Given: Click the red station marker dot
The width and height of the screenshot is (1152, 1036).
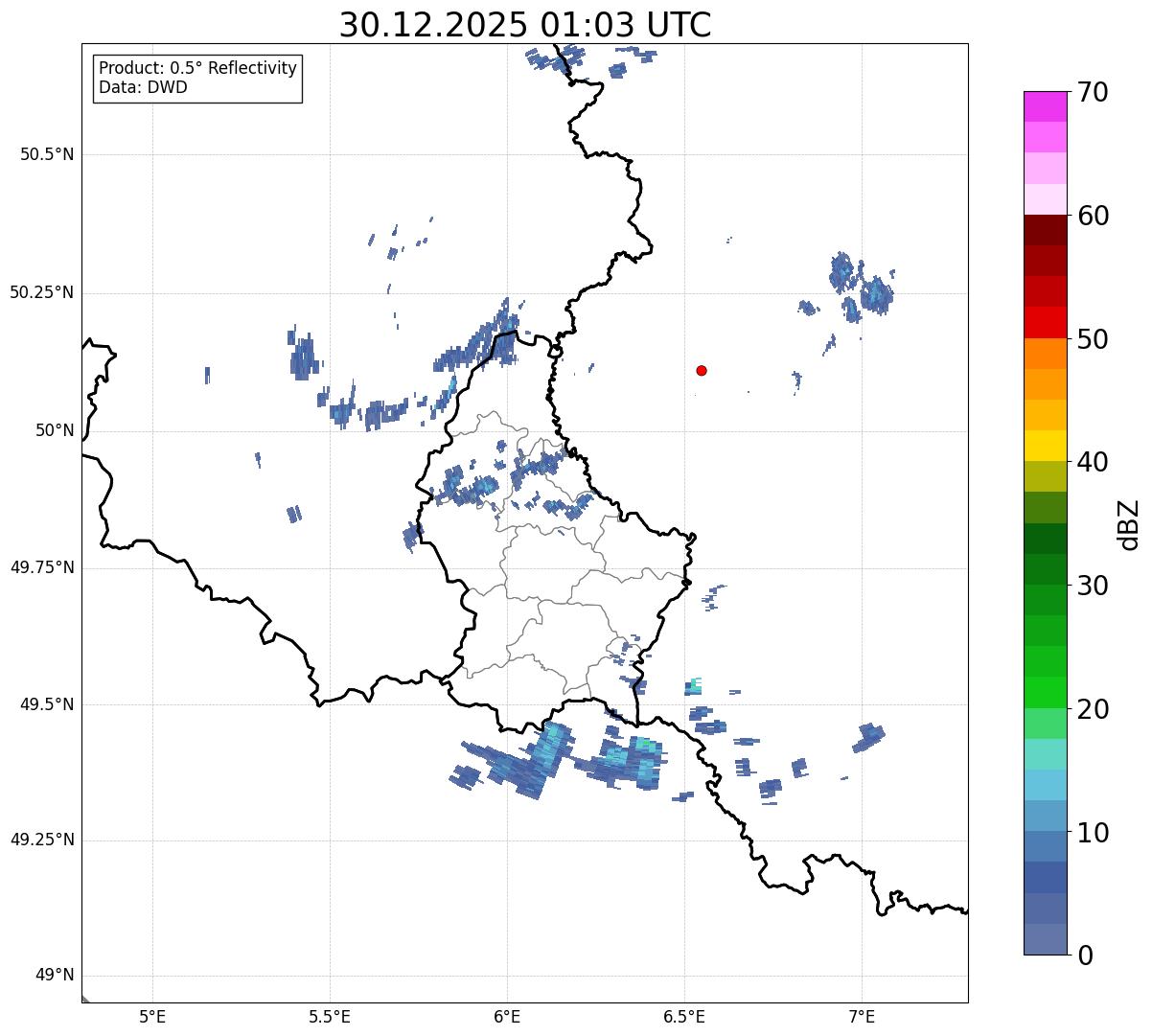Looking at the screenshot, I should (x=702, y=370).
